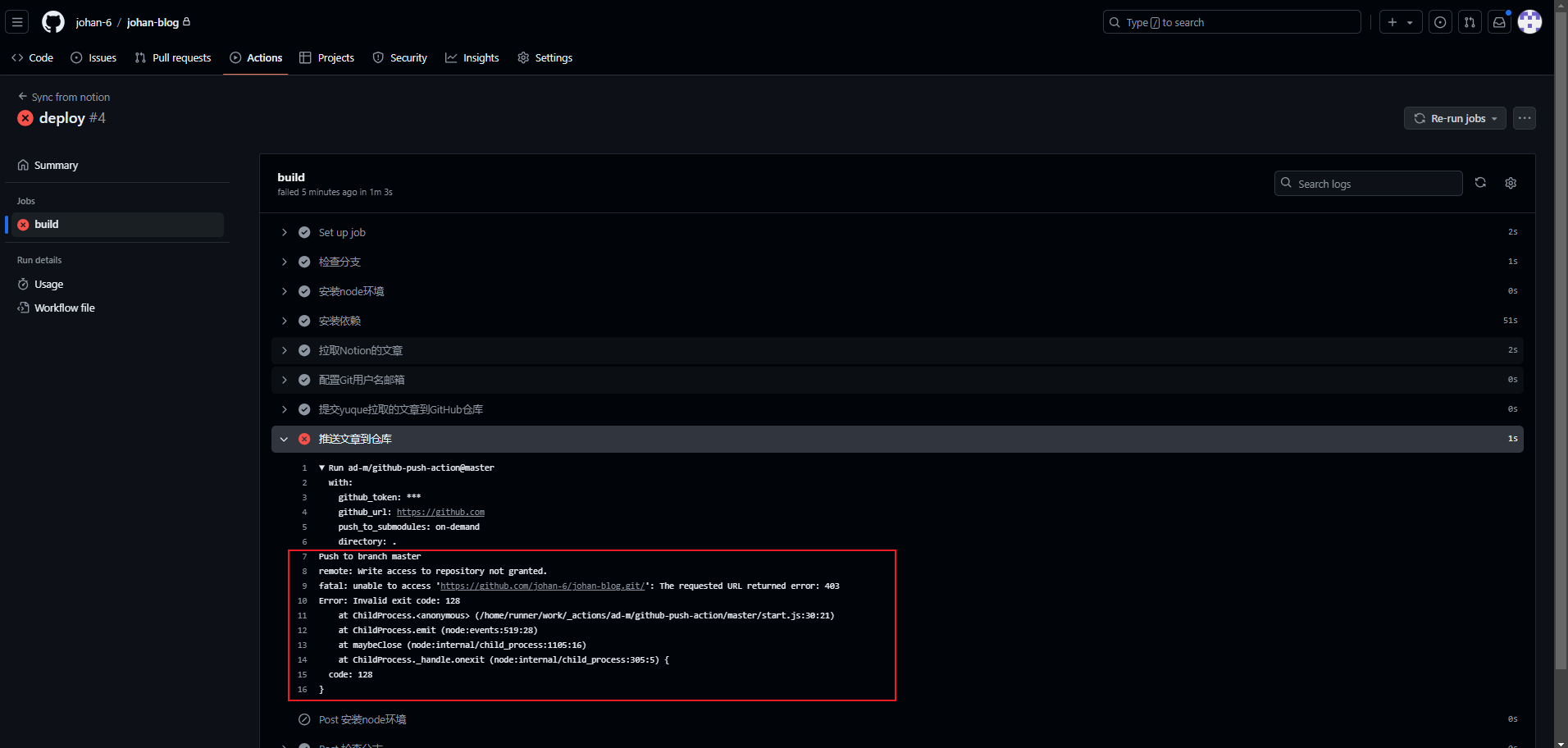Screen dimensions: 1568x748
Task: Expand the Set up job step
Action: click(342, 232)
